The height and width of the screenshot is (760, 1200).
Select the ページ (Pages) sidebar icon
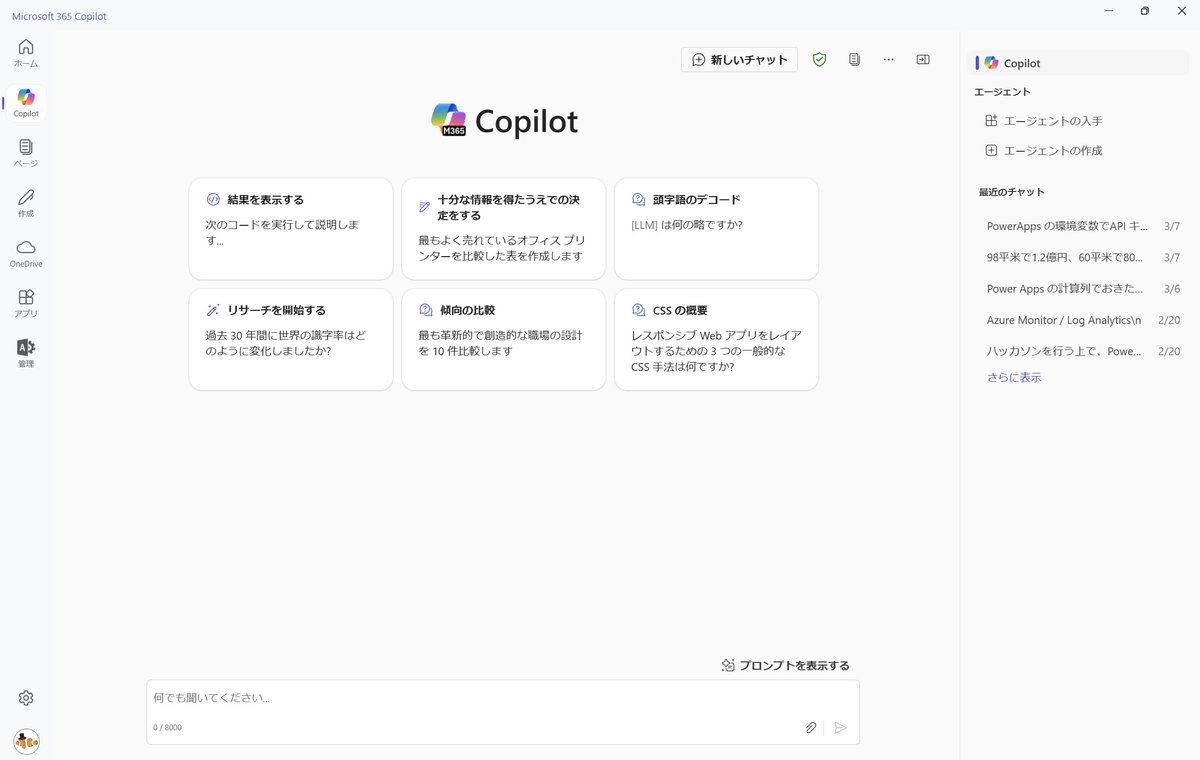[25, 152]
